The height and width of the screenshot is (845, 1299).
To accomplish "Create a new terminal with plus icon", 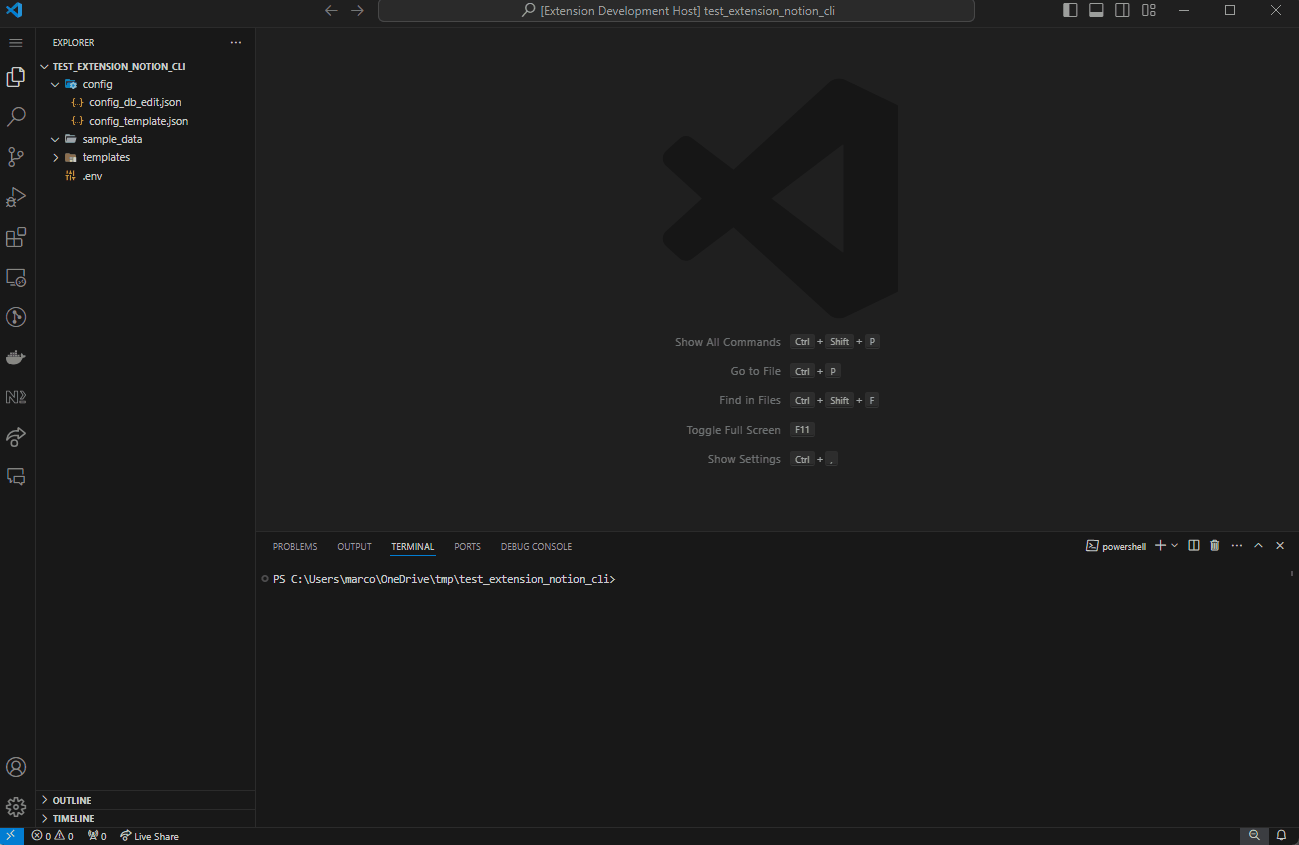I will tap(1160, 545).
